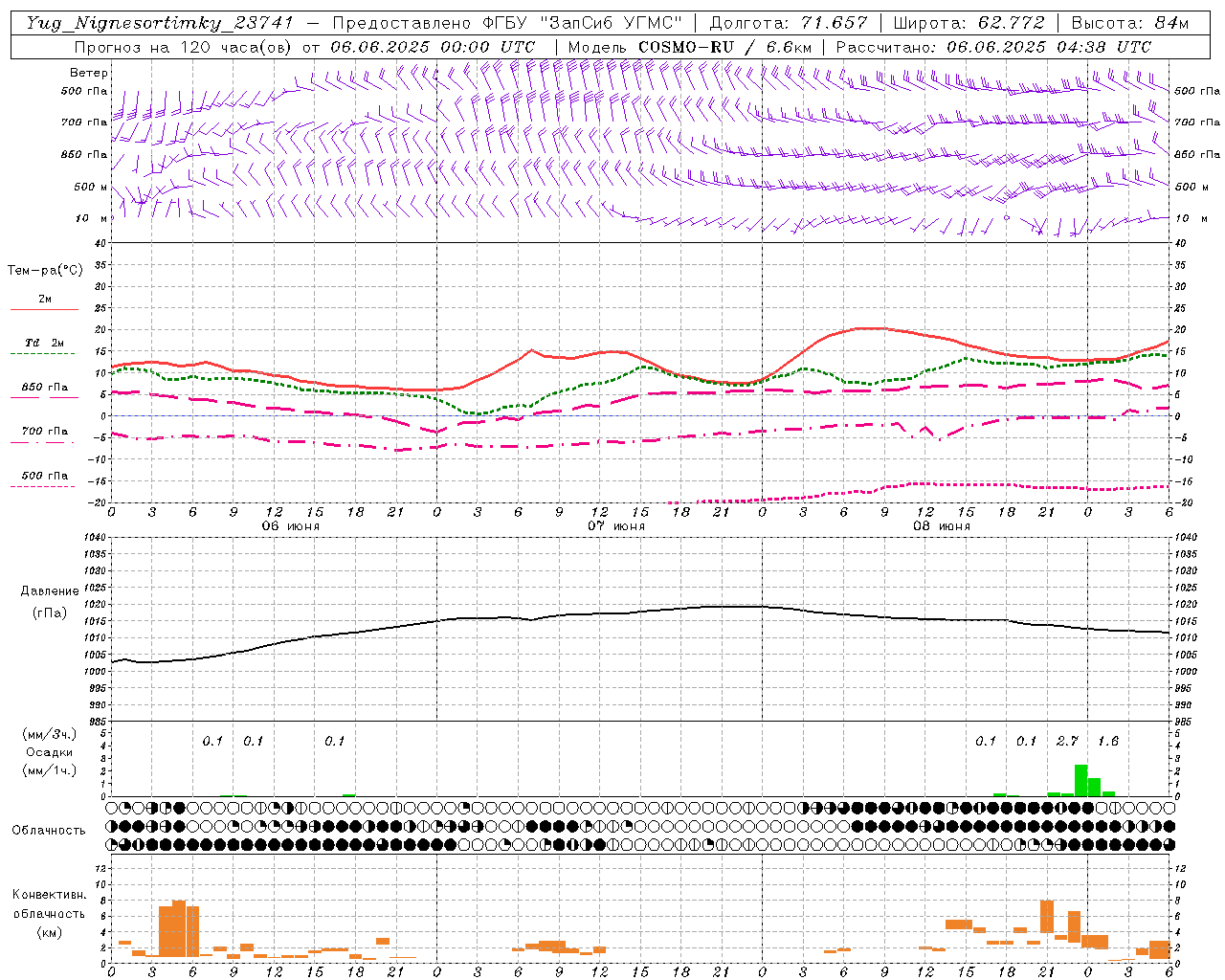
Task: Click the 2.7 precipitation value
Action: click(x=1067, y=741)
